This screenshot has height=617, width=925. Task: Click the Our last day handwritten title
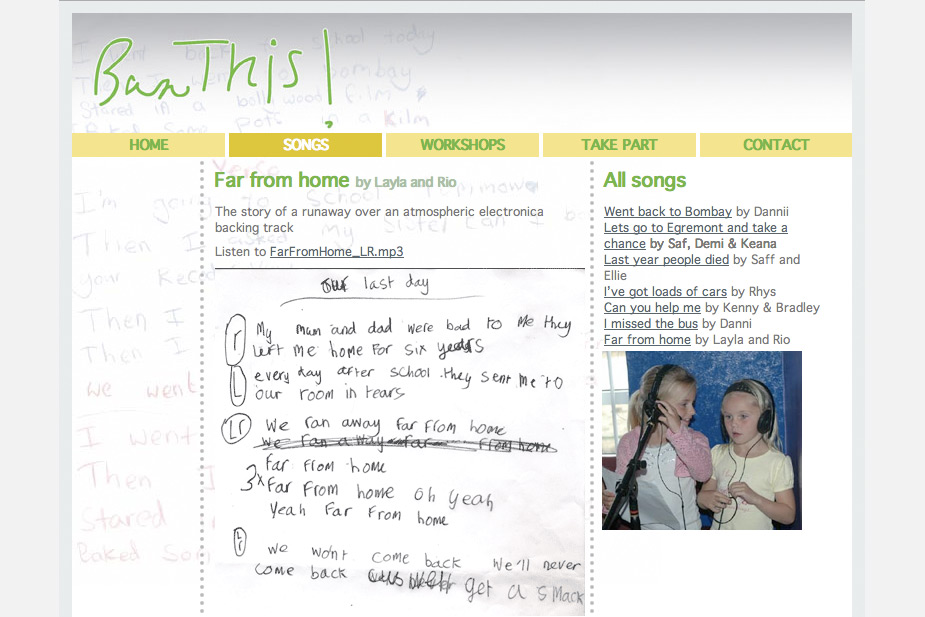coord(374,284)
